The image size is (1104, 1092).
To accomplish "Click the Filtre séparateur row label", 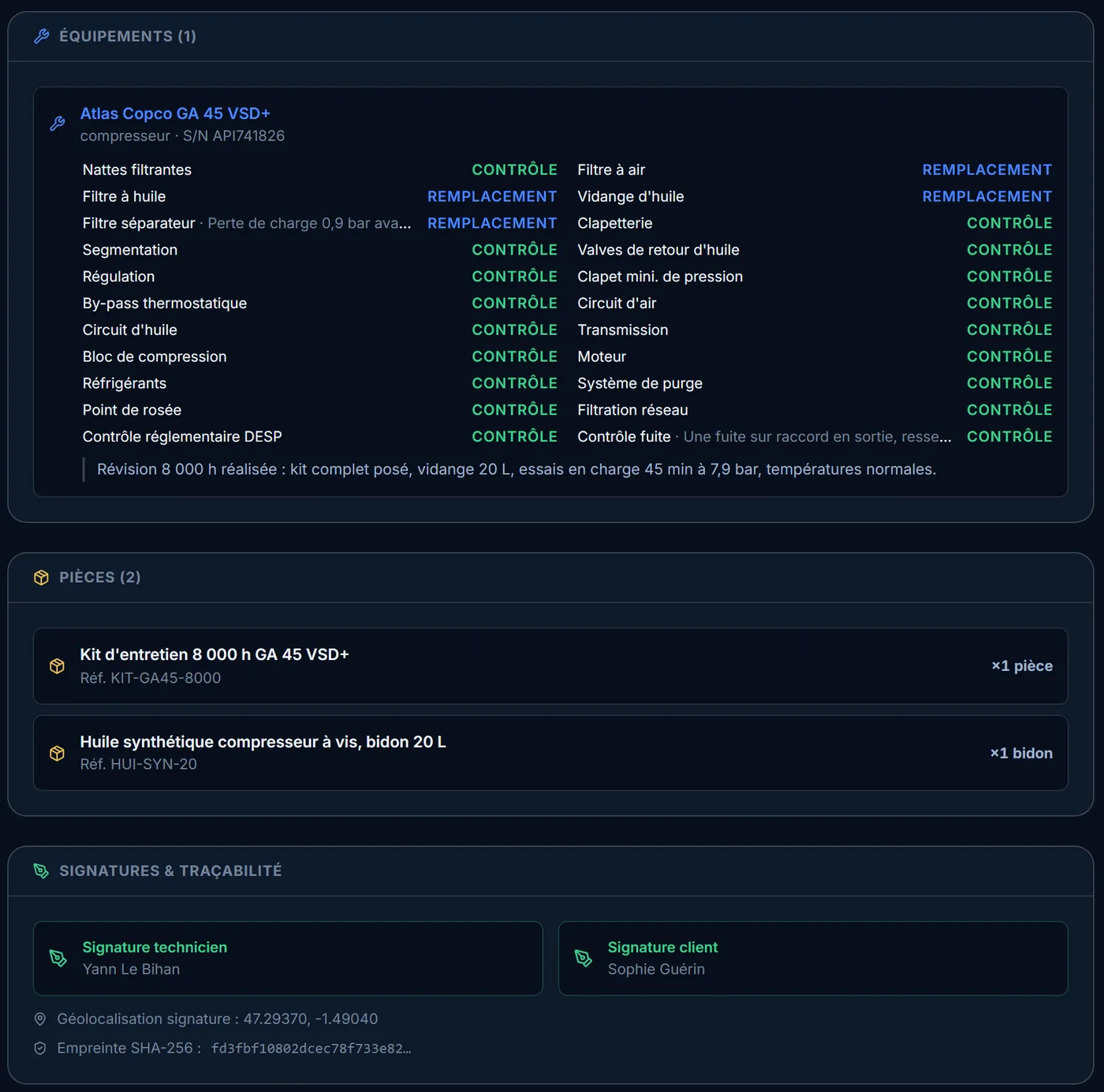I will point(139,223).
